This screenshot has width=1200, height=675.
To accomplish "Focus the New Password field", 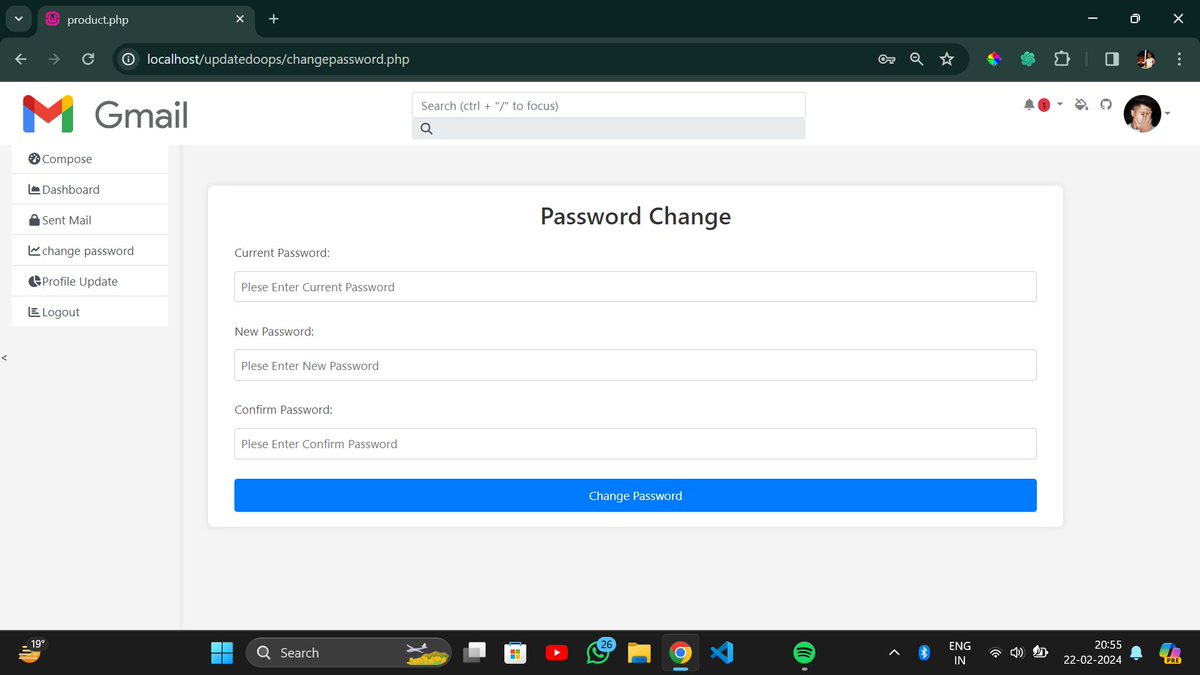I will (635, 365).
